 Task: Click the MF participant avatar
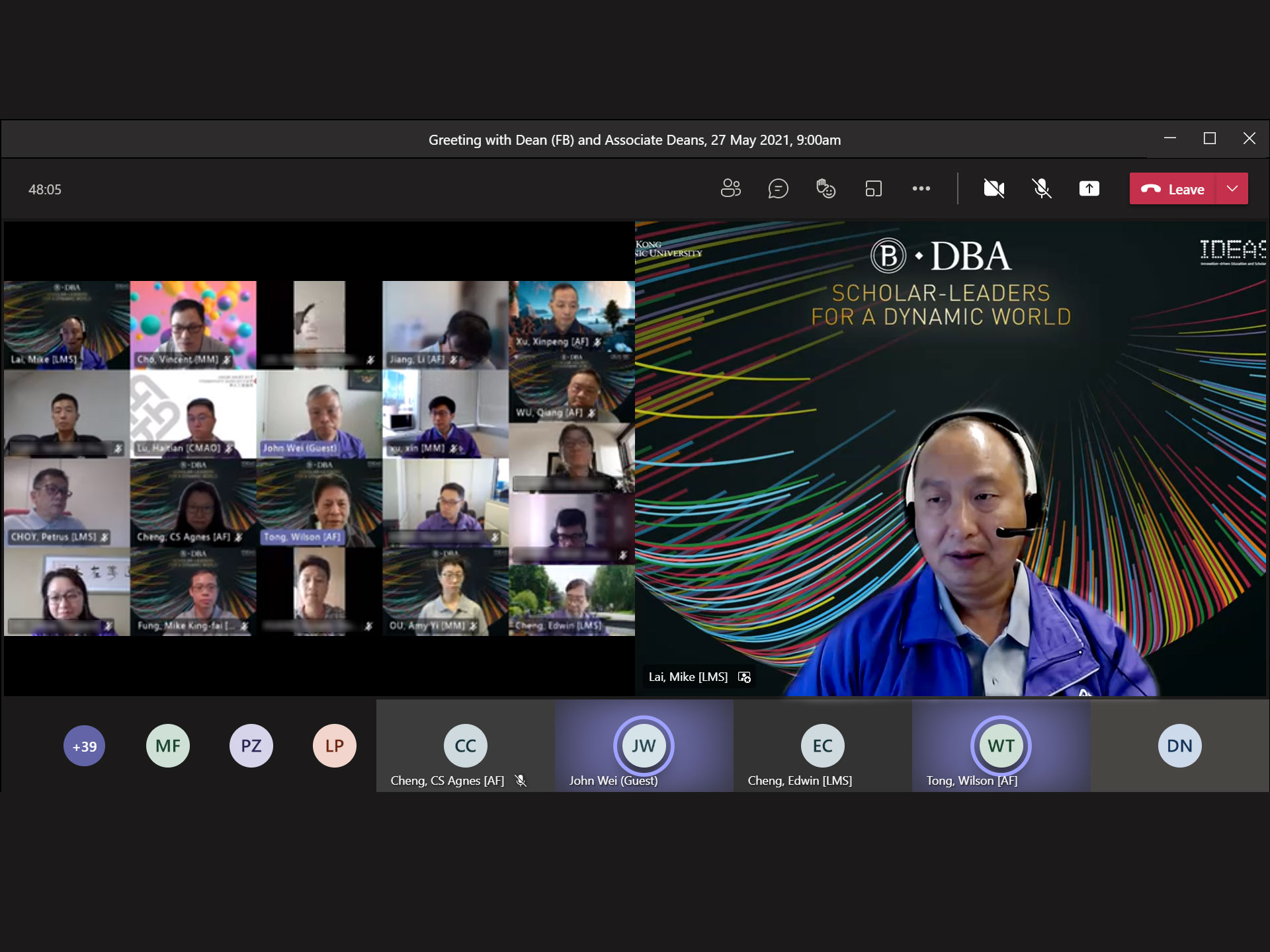[x=167, y=746]
